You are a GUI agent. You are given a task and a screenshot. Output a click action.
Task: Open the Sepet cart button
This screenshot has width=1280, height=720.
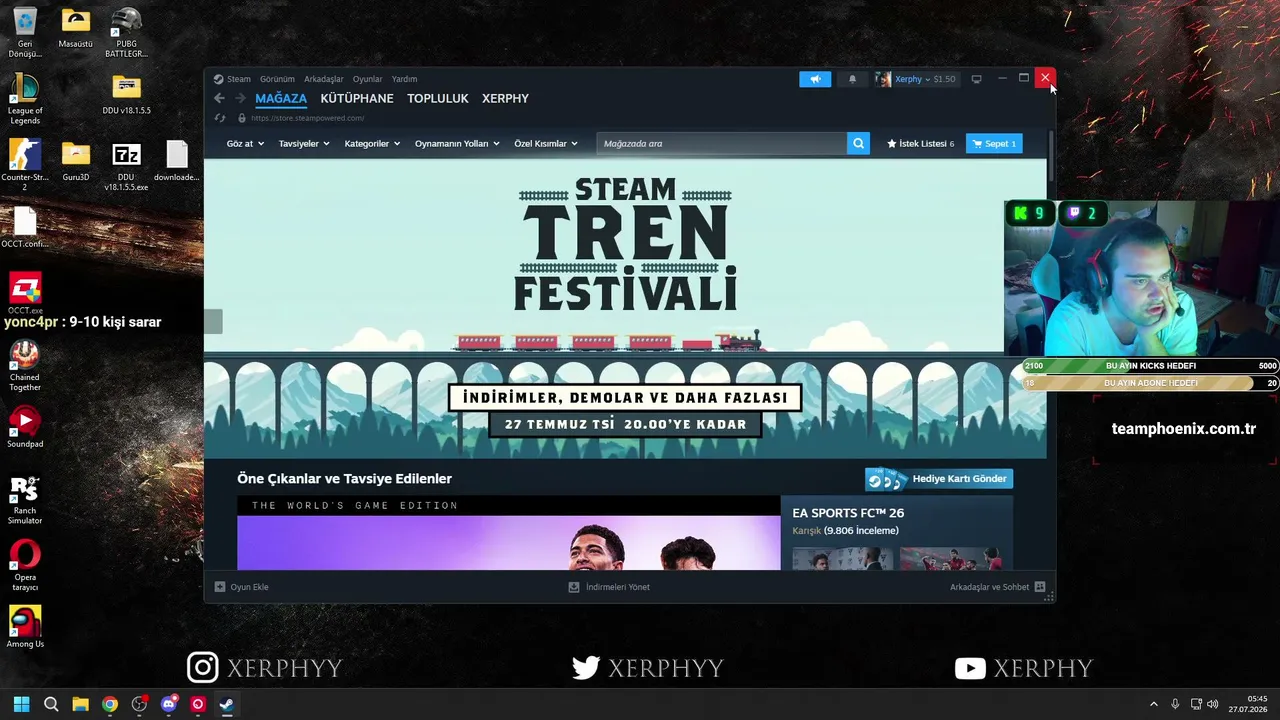point(994,143)
